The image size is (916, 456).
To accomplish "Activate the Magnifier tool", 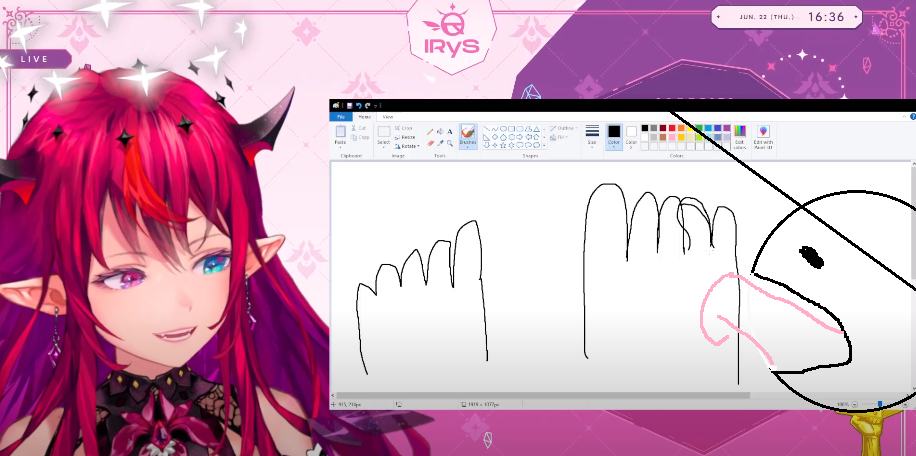I will (450, 143).
